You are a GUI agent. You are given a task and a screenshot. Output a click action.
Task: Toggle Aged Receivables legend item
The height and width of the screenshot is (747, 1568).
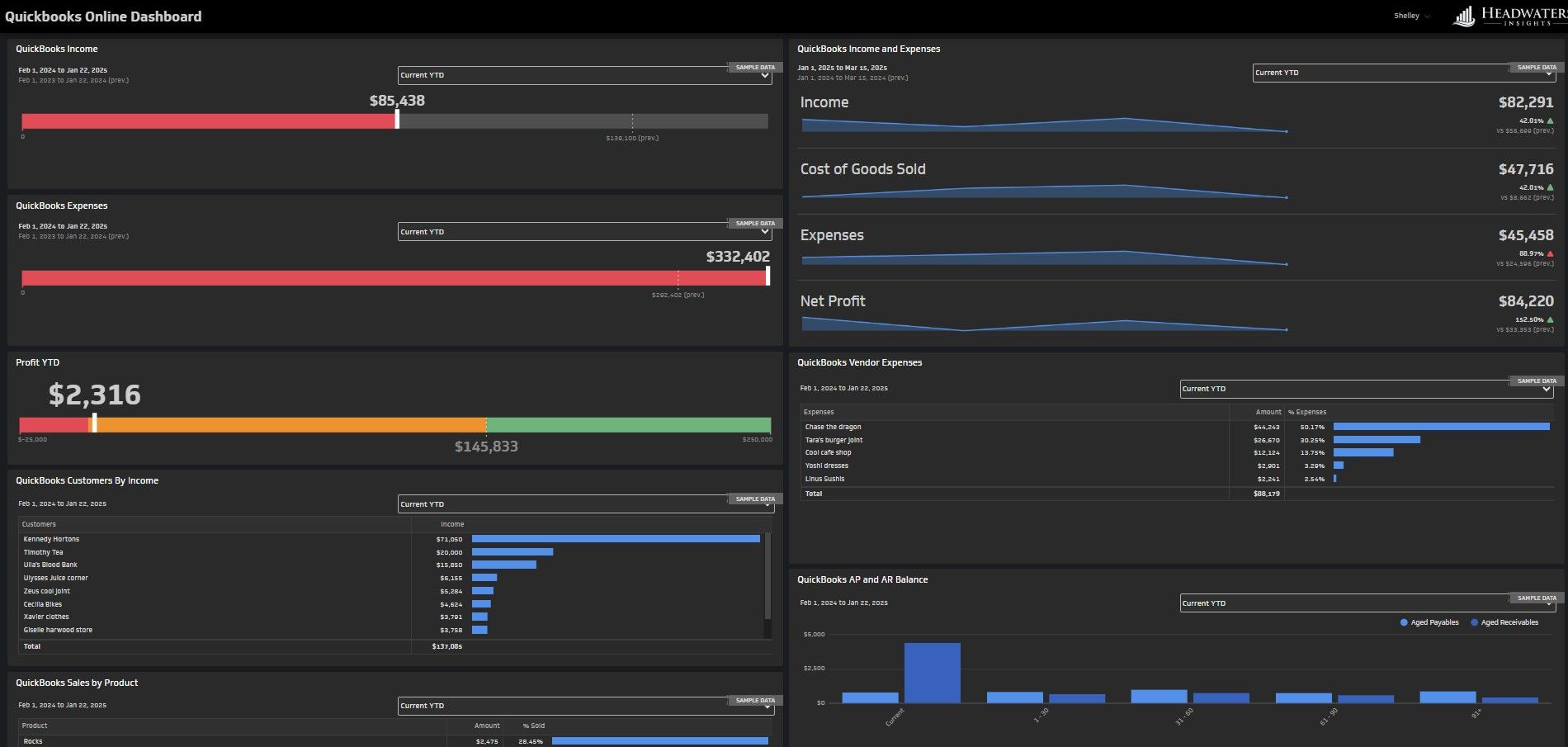coord(1504,622)
